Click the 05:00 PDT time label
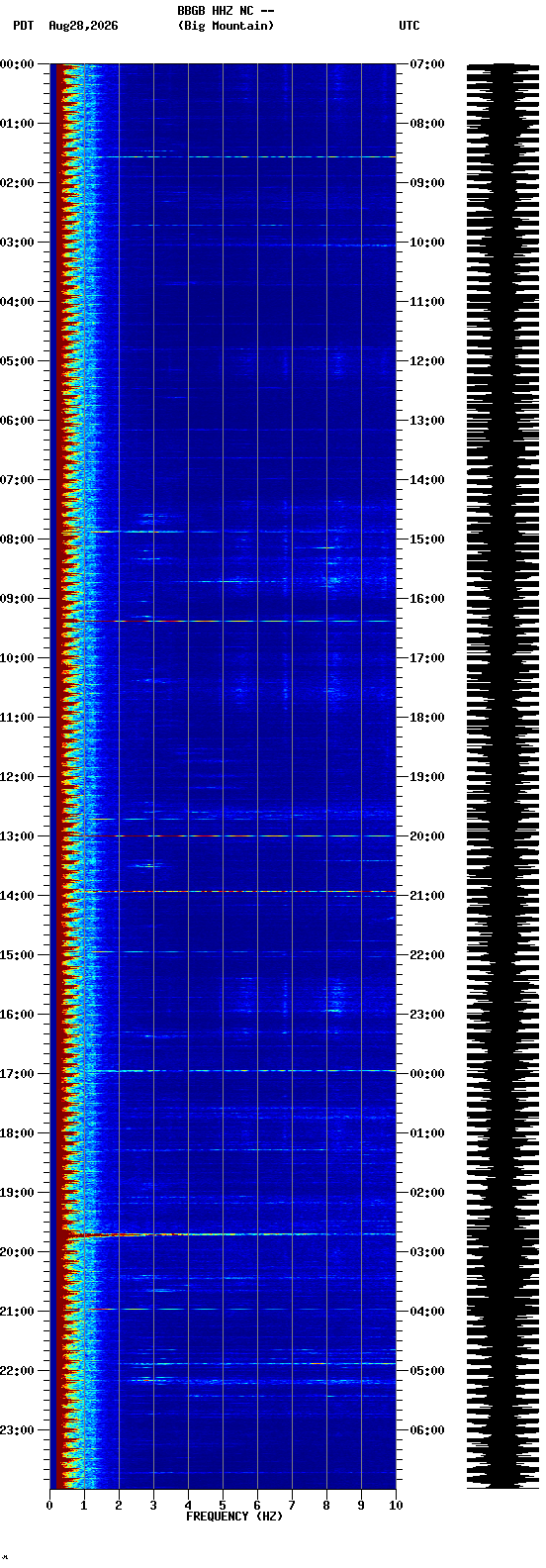 pos(17,361)
